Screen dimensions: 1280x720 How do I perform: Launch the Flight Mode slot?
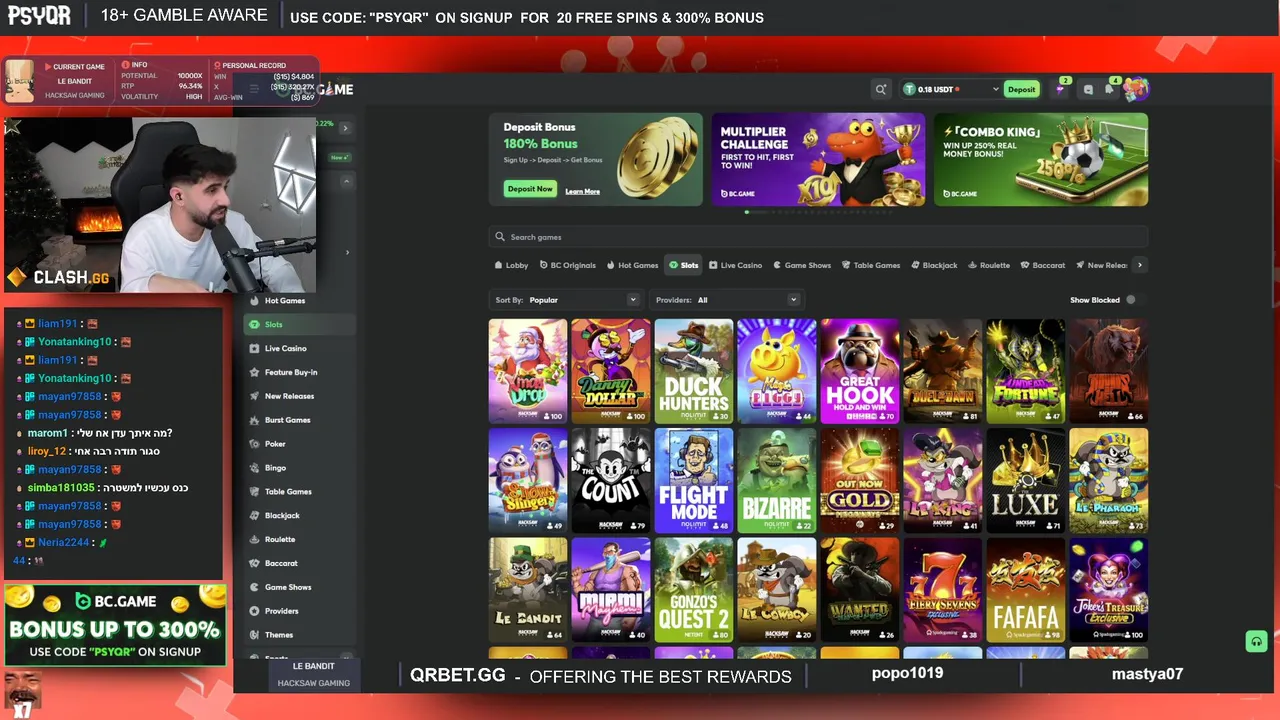693,481
